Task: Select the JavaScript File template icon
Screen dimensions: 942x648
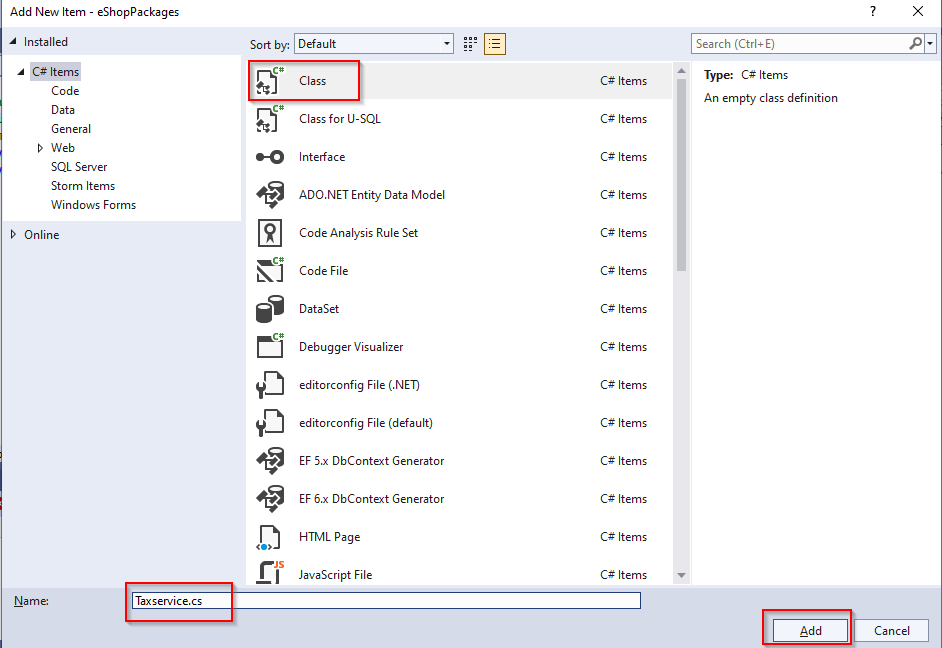Action: coord(270,572)
